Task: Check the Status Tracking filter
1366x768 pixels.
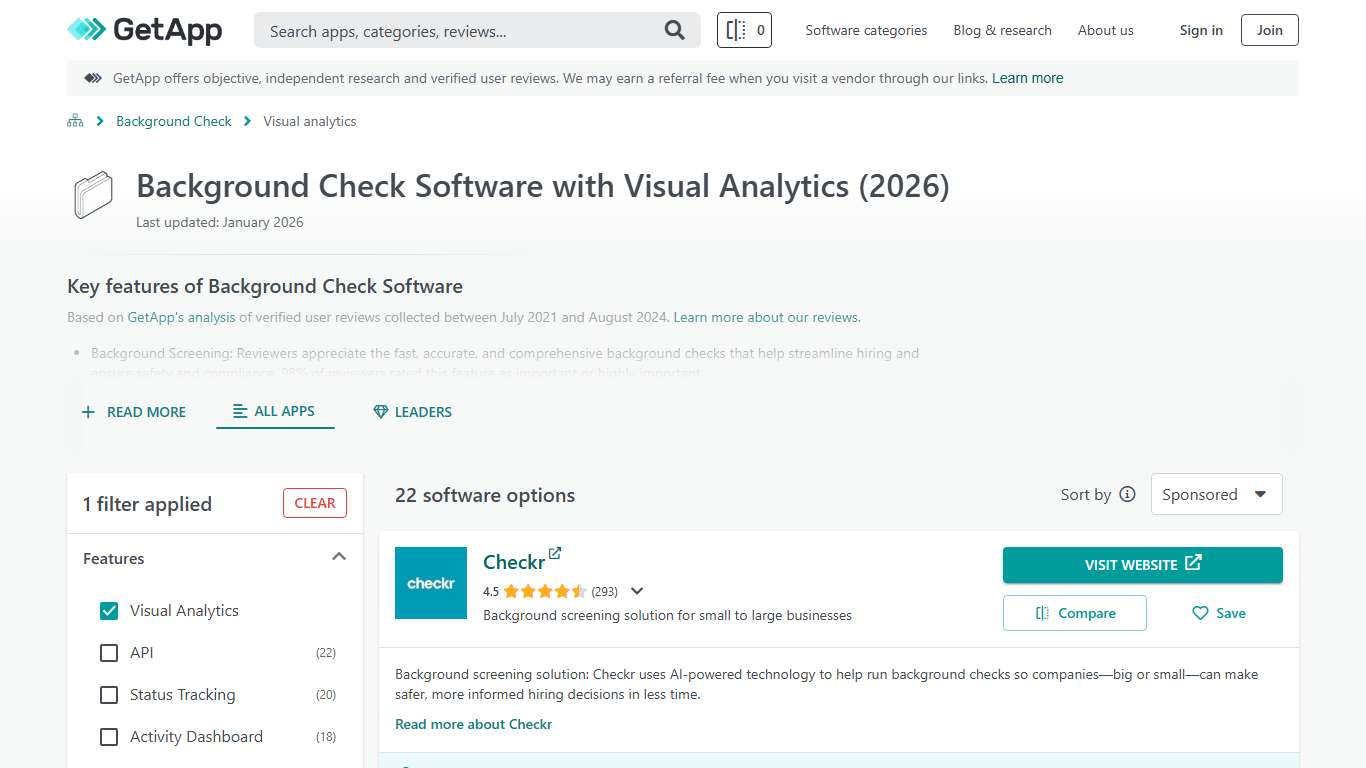Action: tap(108, 694)
